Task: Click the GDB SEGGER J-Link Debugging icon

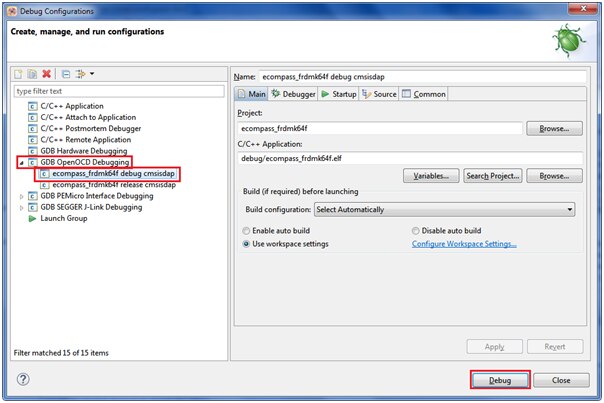Action: (x=33, y=207)
